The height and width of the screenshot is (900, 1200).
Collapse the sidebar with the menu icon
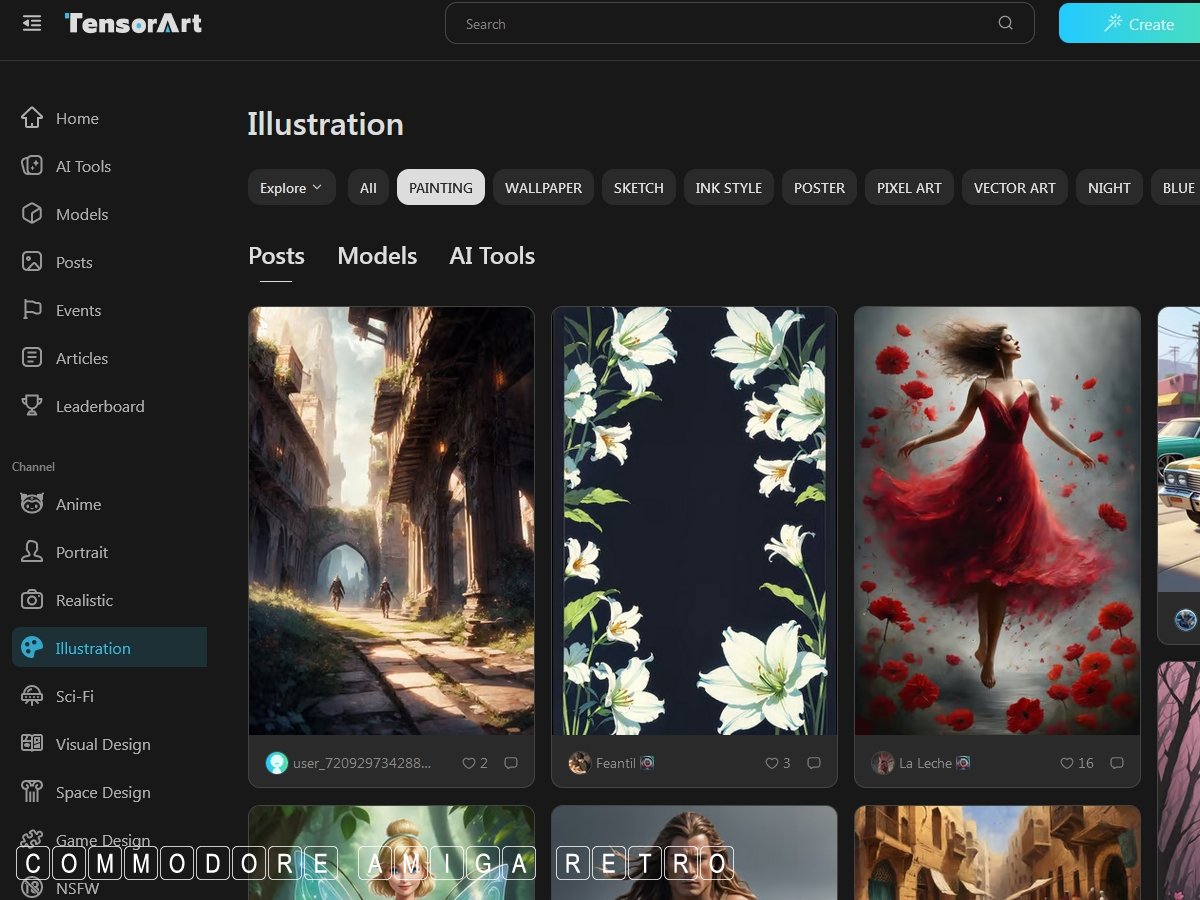coord(32,23)
